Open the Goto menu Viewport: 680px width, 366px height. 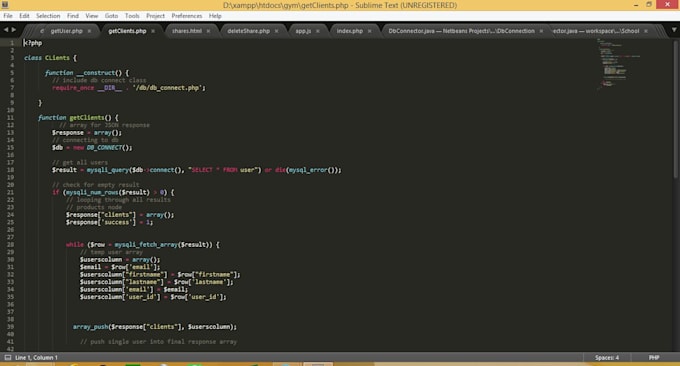tap(111, 16)
